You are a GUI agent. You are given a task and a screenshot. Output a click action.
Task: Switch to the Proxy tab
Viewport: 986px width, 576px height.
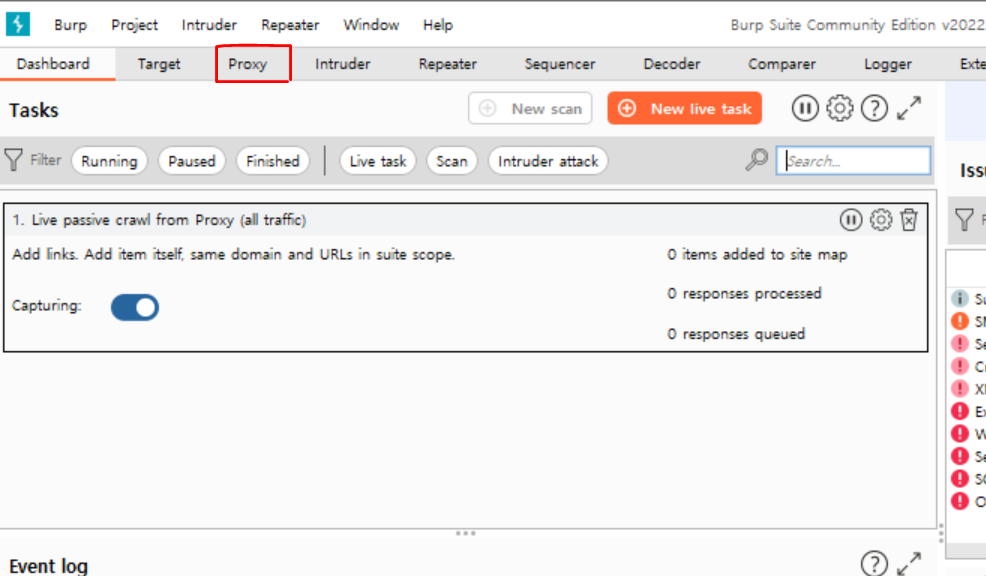(x=248, y=64)
